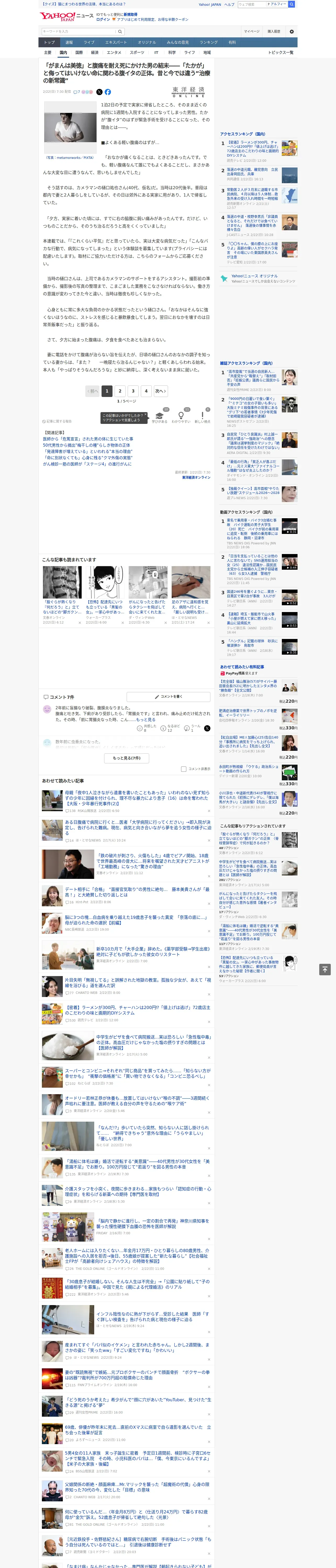Click the Yahoo!ニュース オリジナル bird icon

point(225,278)
